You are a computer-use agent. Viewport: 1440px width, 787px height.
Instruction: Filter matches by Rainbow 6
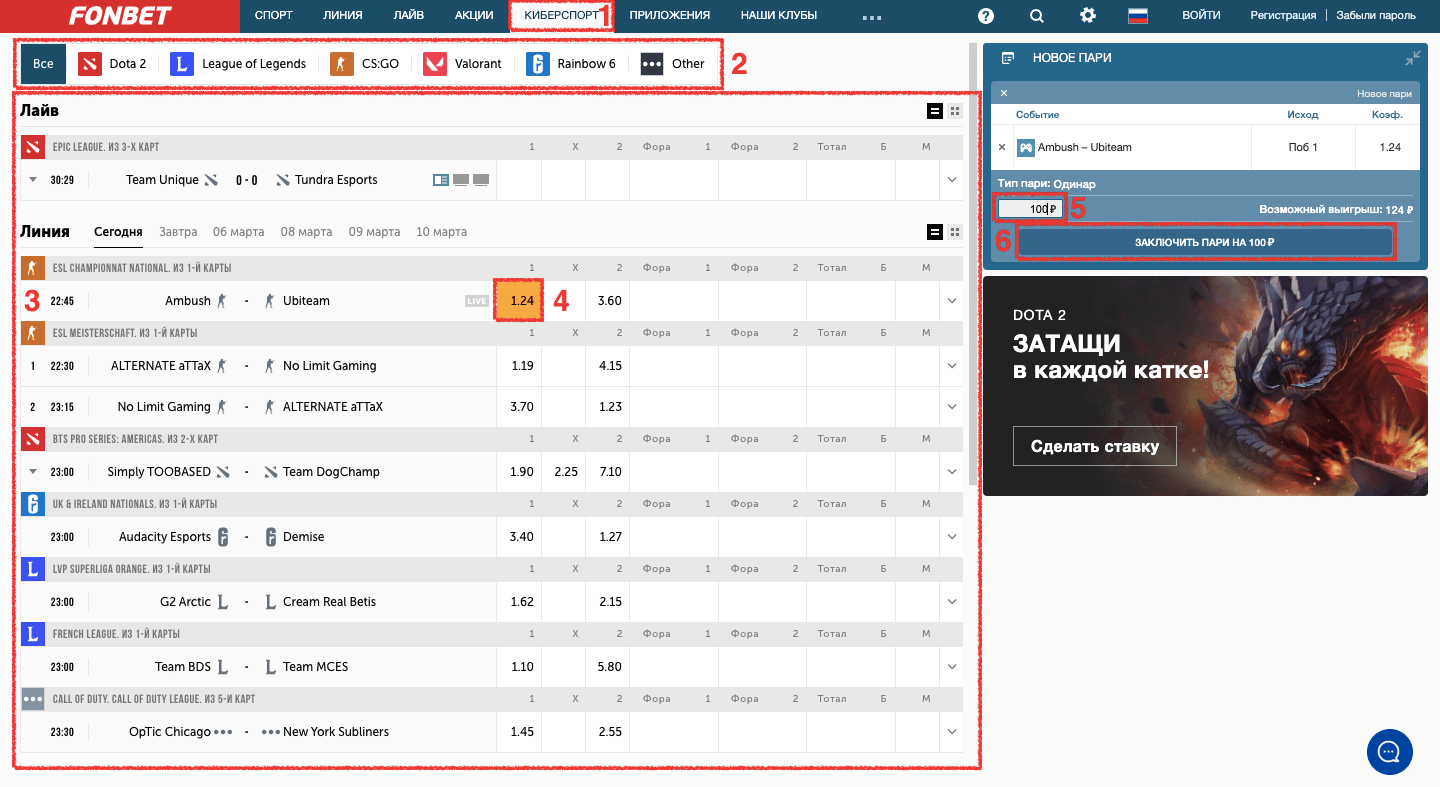pyautogui.click(x=571, y=64)
